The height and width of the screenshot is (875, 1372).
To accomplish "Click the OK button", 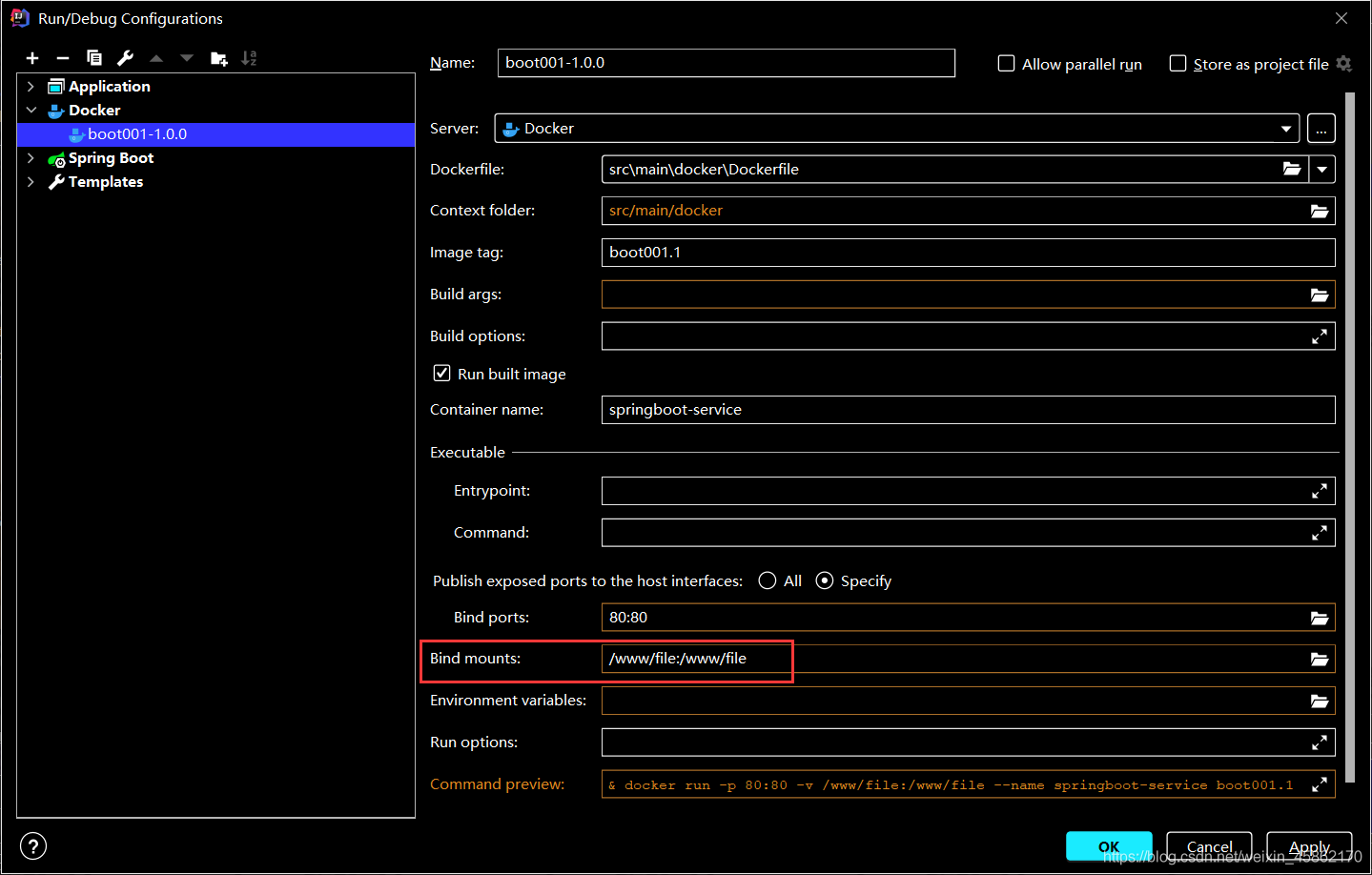I will (1109, 846).
